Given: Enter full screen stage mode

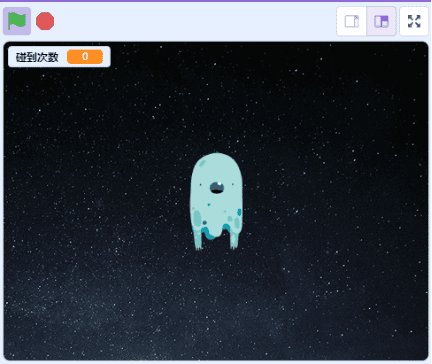Looking at the screenshot, I should [414, 21].
